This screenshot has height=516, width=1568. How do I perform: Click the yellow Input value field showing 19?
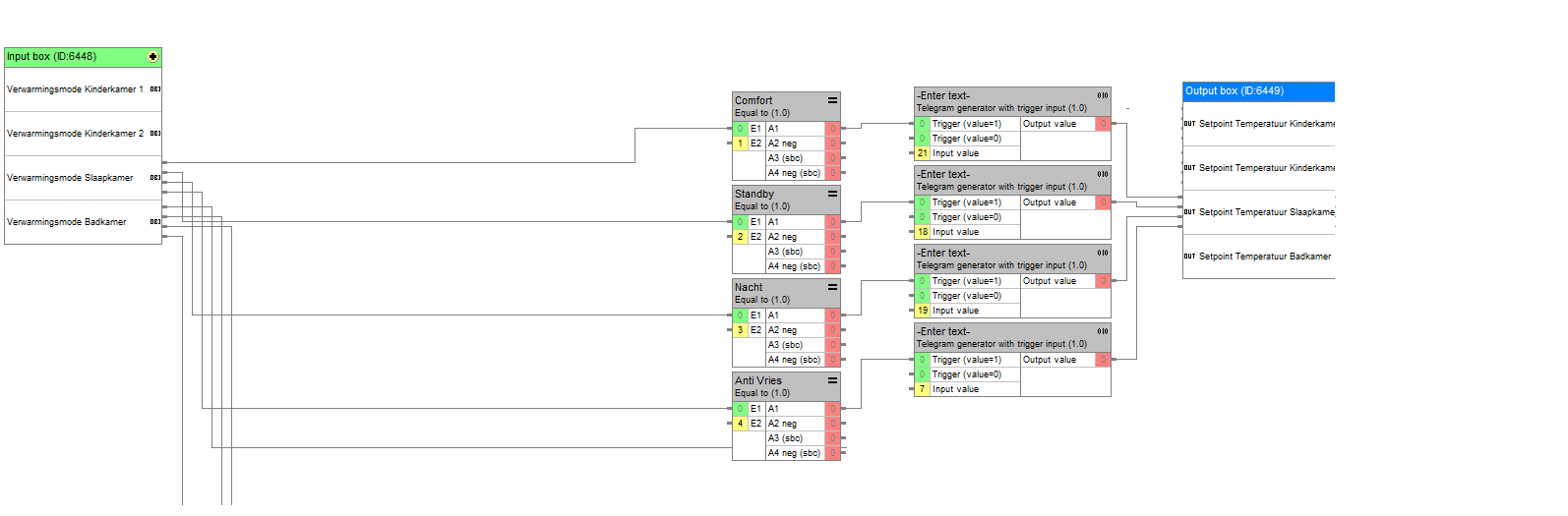(x=922, y=311)
